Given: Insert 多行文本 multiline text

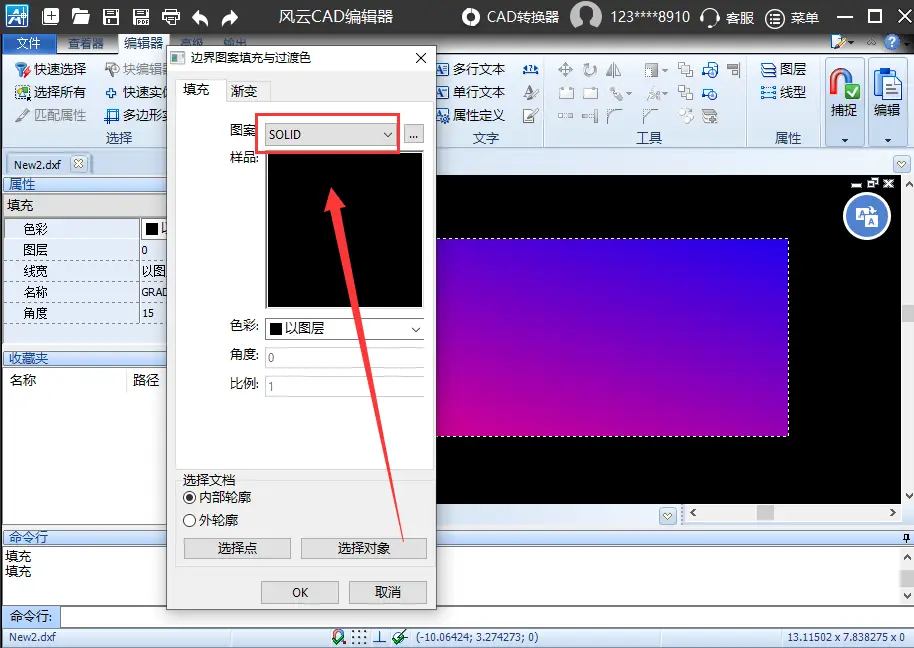Looking at the screenshot, I should click(x=471, y=69).
